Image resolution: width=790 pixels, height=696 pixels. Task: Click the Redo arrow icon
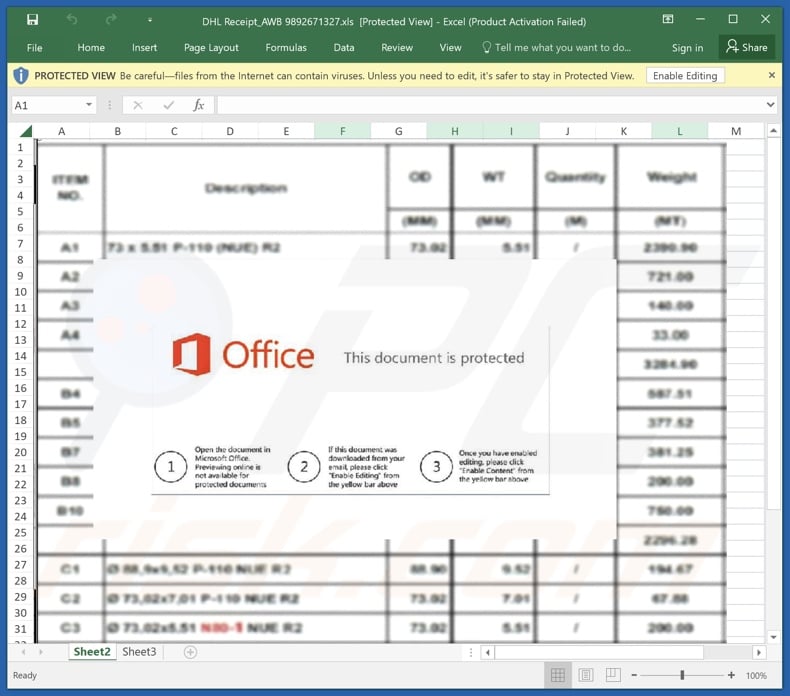[111, 20]
